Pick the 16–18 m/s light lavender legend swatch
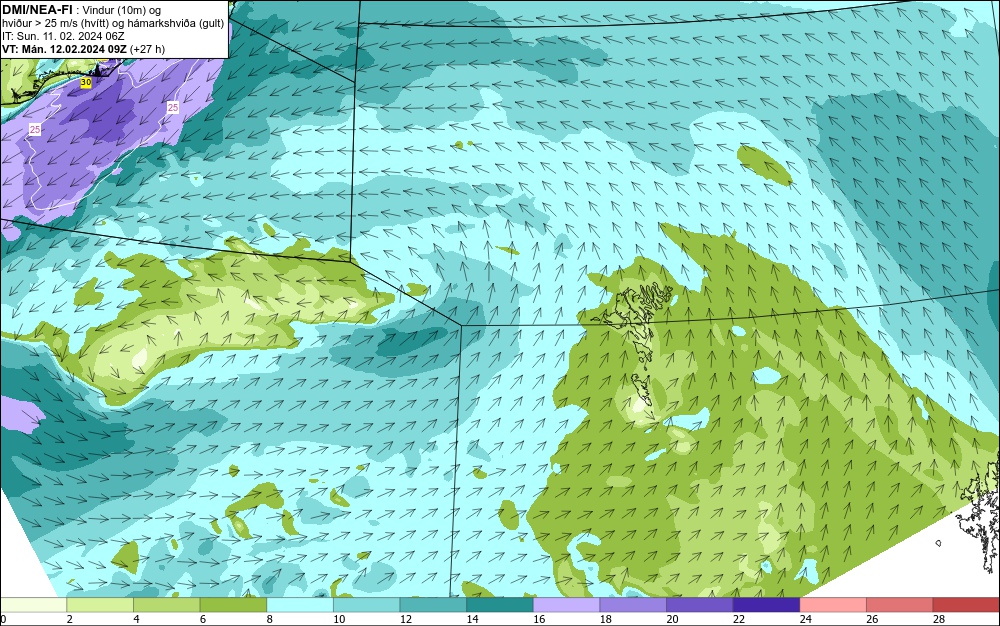Viewport: 1000px width, 626px height. 566,605
